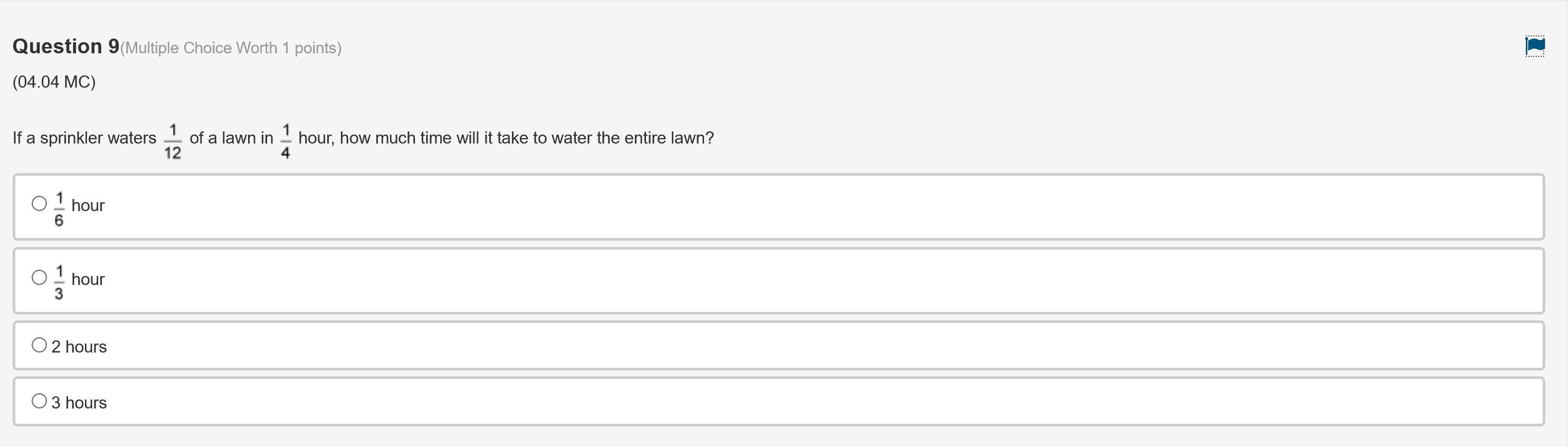The image size is (1568, 447).
Task: Click the word "hour" beside 1/3
Action: [x=88, y=279]
